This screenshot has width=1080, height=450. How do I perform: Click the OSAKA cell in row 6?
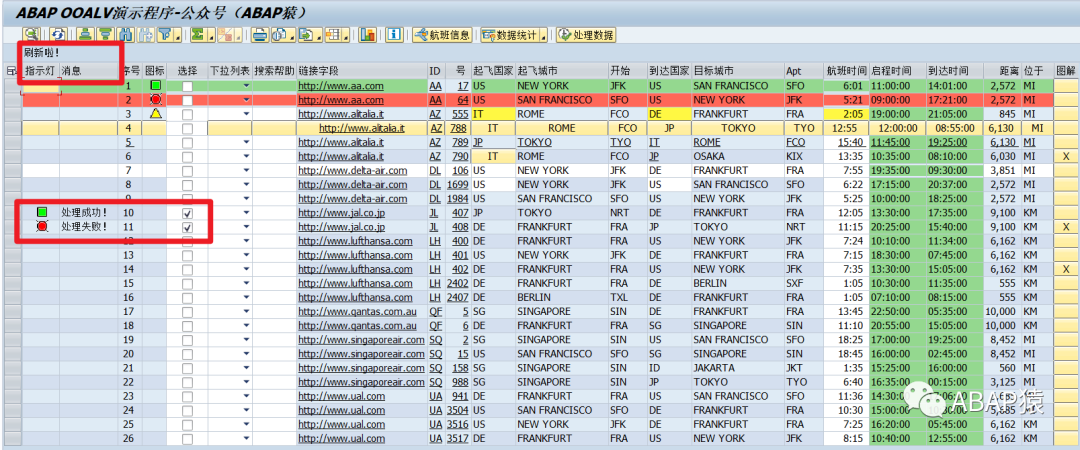[x=738, y=156]
